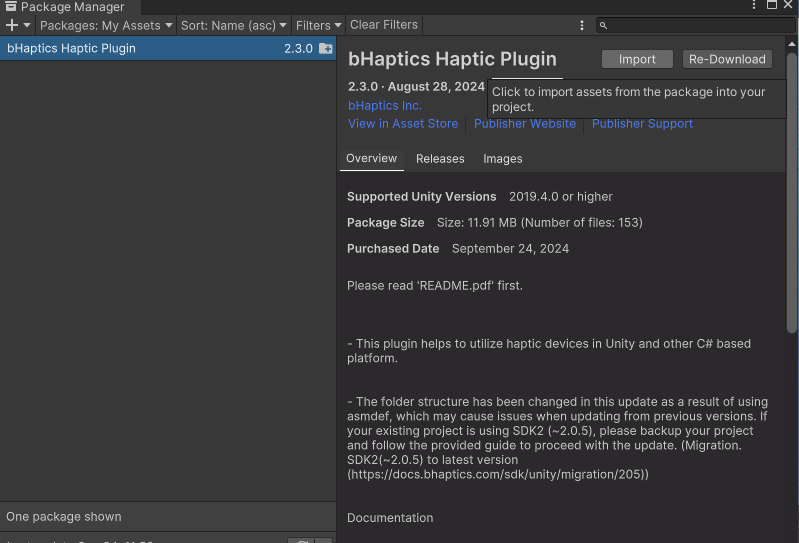The width and height of the screenshot is (799, 543).
Task: Open the Sort: Name (asc) dropdown
Action: tap(233, 25)
